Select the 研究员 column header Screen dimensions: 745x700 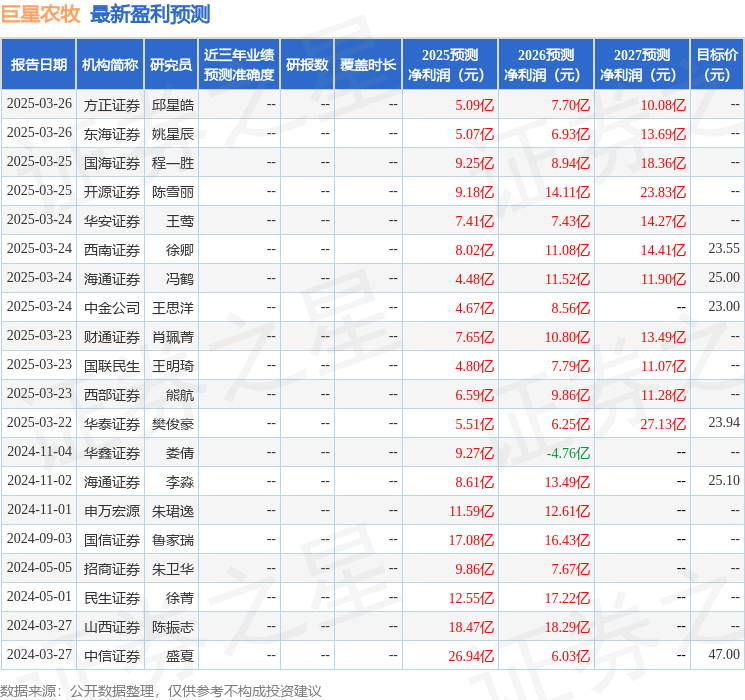click(170, 64)
